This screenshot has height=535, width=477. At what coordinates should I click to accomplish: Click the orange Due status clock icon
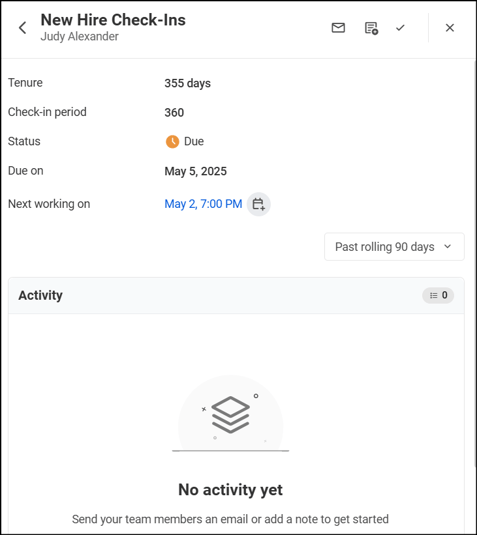pyautogui.click(x=172, y=142)
